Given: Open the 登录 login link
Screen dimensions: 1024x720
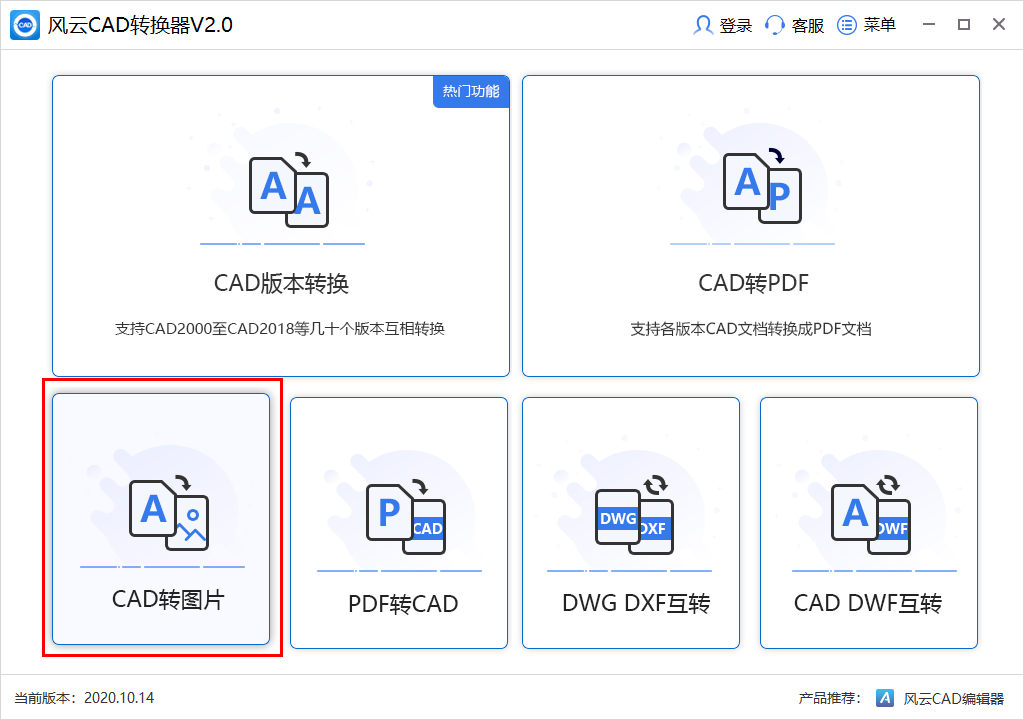Looking at the screenshot, I should [x=736, y=25].
